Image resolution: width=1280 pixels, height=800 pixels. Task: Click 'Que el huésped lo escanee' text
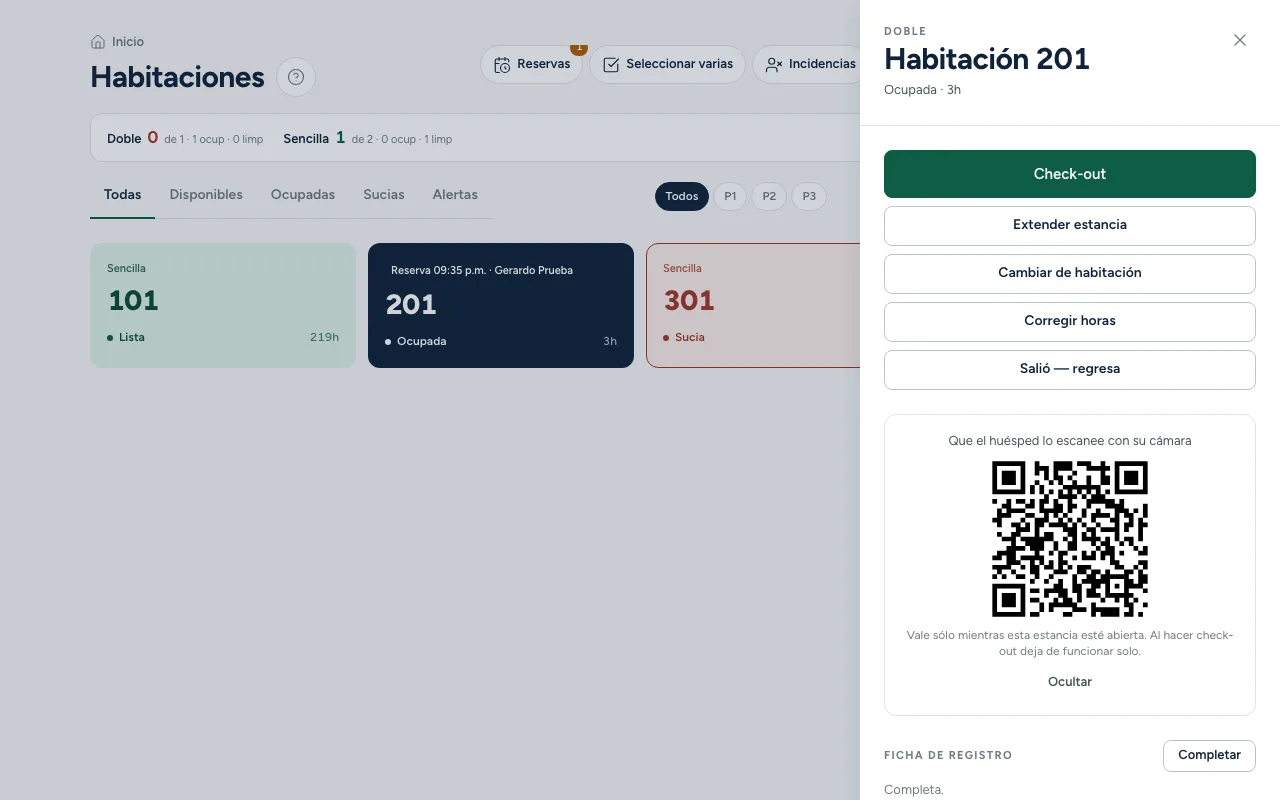click(x=1070, y=440)
